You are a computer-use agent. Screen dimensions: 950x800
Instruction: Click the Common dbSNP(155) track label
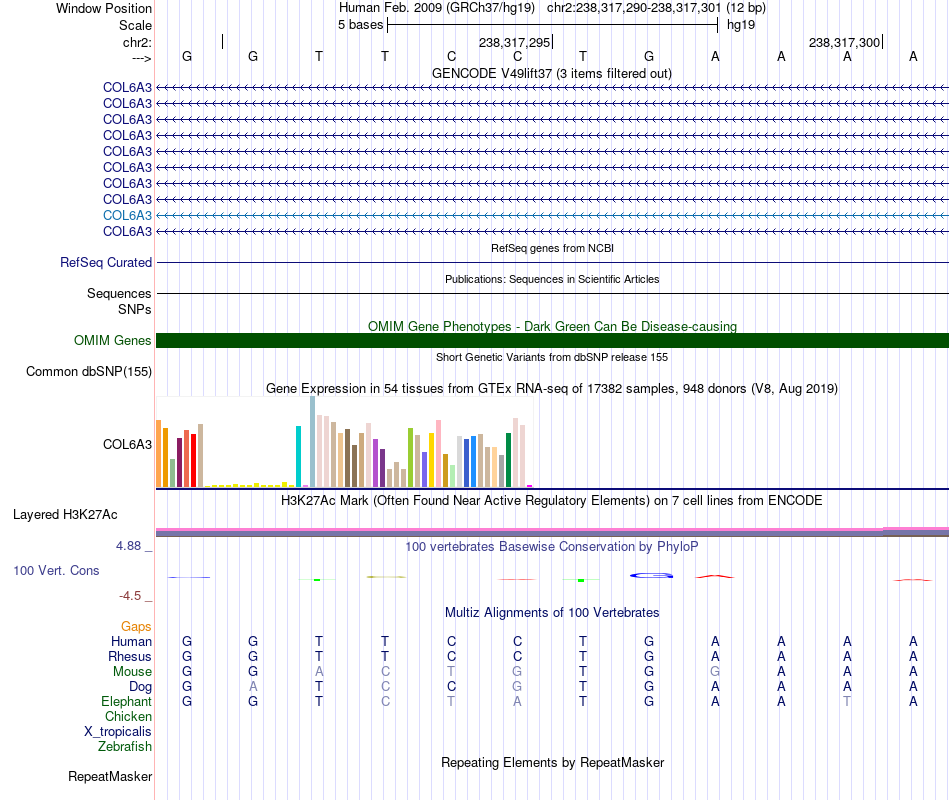point(89,372)
